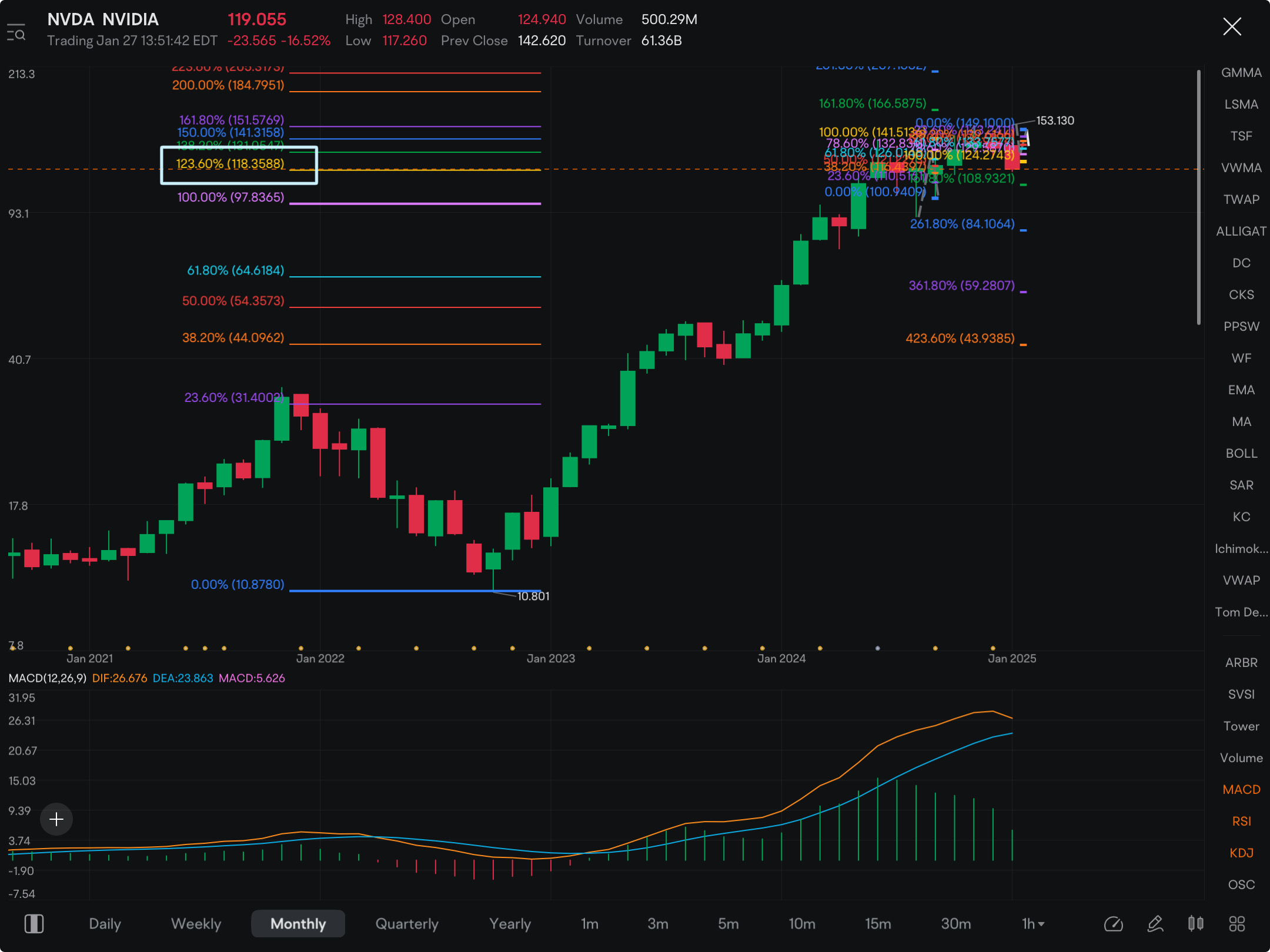
Task: Toggle the LSMA indicator
Action: (1241, 105)
